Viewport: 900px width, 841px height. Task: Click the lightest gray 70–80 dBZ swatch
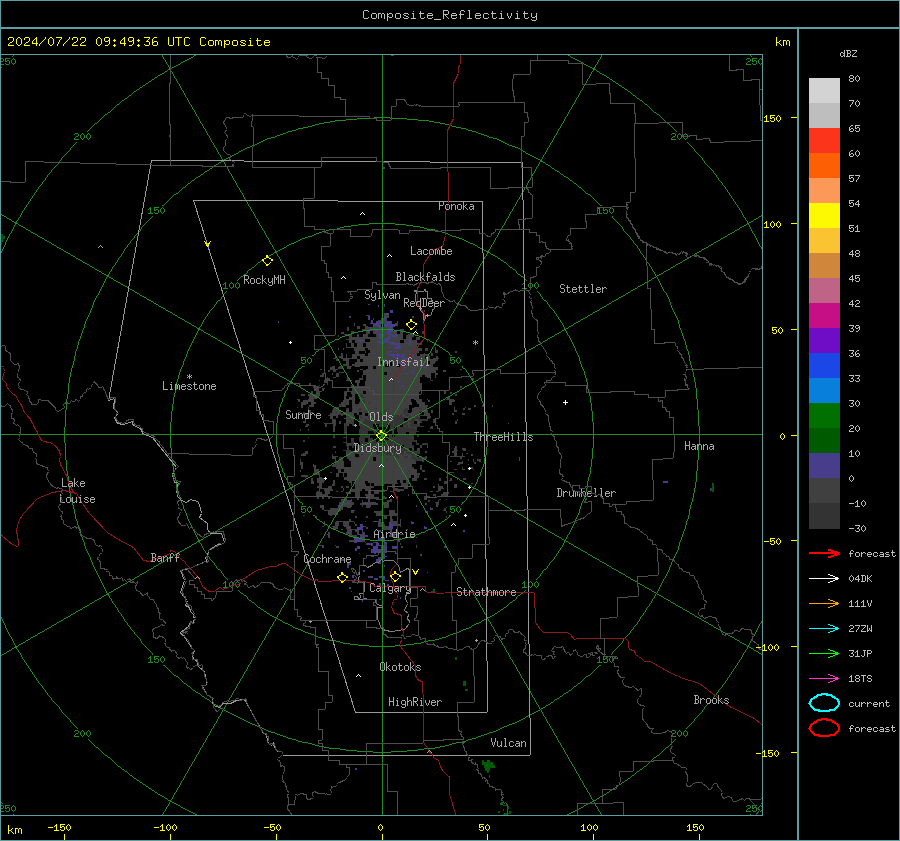coord(824,91)
